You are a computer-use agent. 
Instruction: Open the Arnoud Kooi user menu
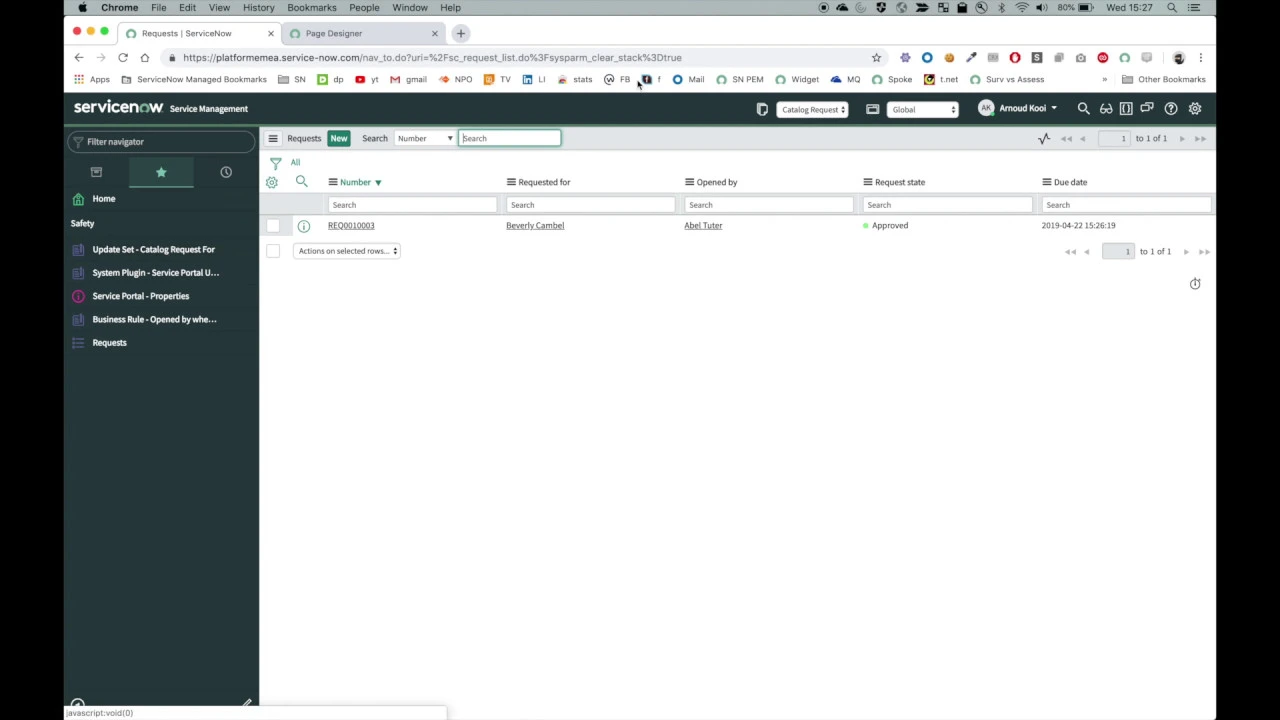coord(1022,108)
